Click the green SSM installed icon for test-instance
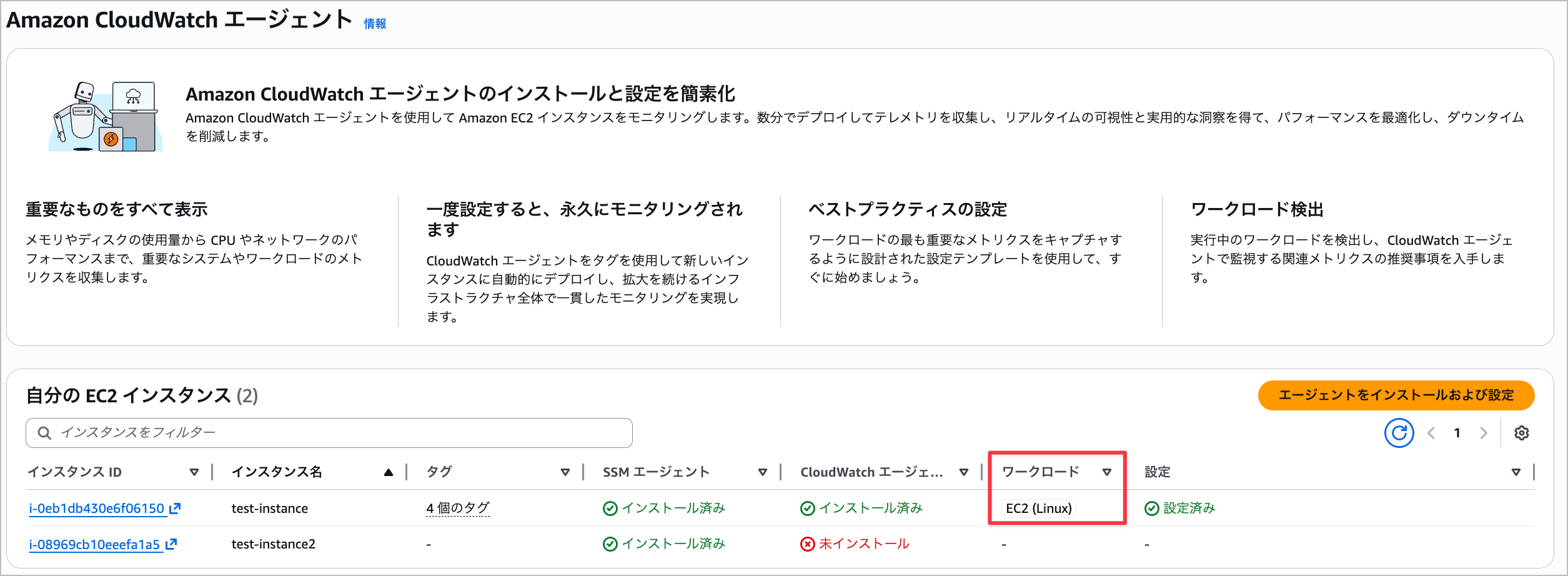 click(610, 508)
